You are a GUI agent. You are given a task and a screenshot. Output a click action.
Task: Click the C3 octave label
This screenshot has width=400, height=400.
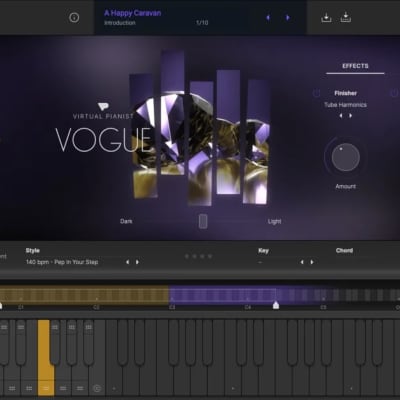click(x=172, y=307)
